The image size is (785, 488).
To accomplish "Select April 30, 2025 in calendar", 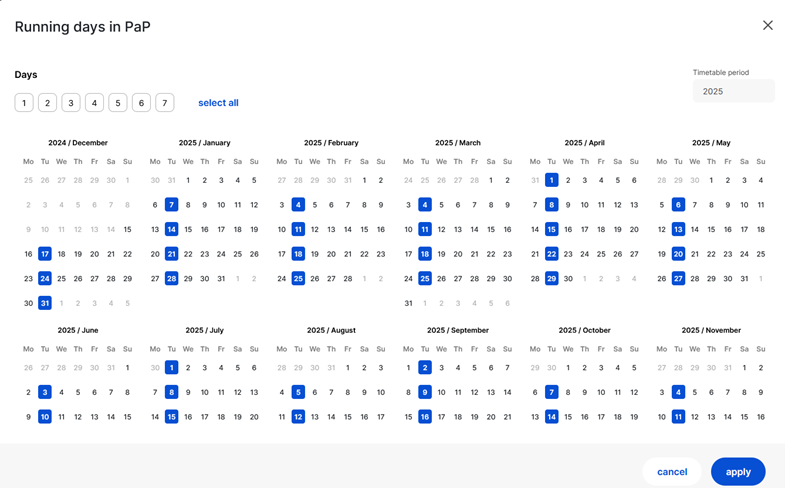I will [x=568, y=278].
